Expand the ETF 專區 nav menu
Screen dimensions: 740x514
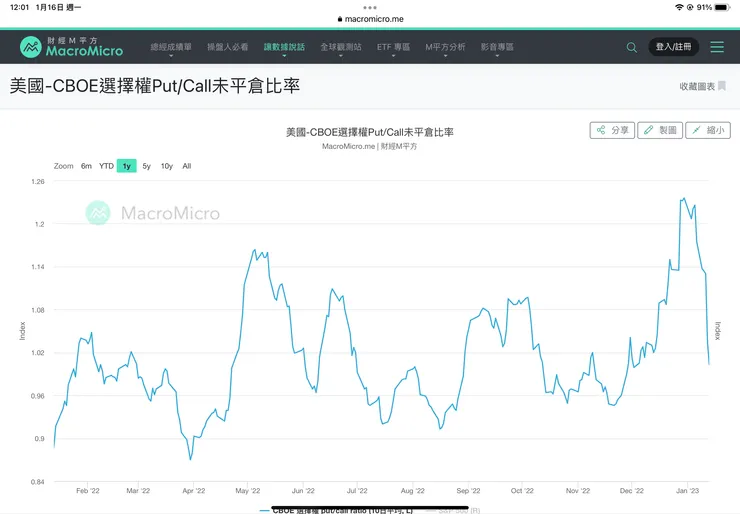coord(393,47)
